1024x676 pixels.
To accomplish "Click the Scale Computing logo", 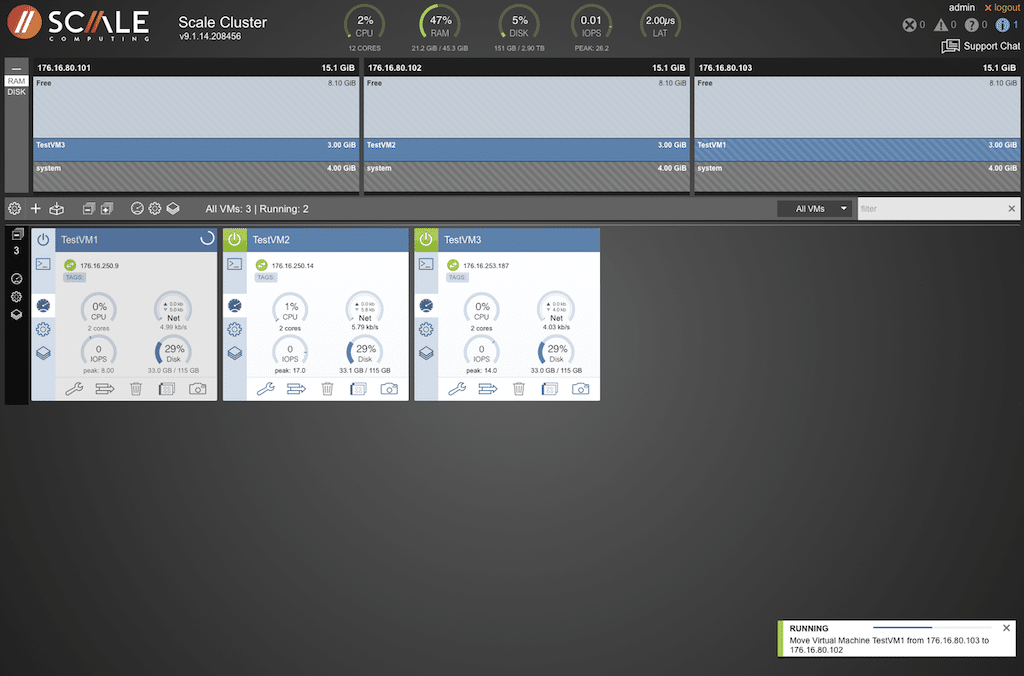I will tap(78, 23).
